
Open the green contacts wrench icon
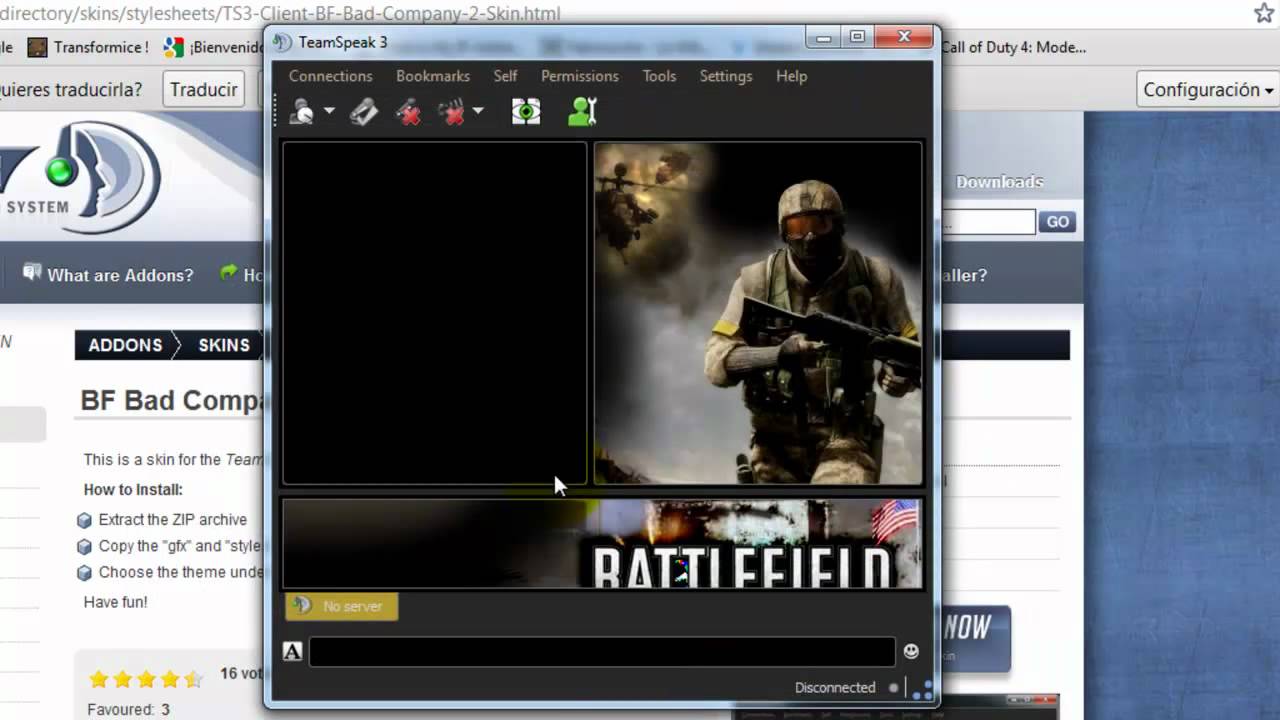click(582, 112)
